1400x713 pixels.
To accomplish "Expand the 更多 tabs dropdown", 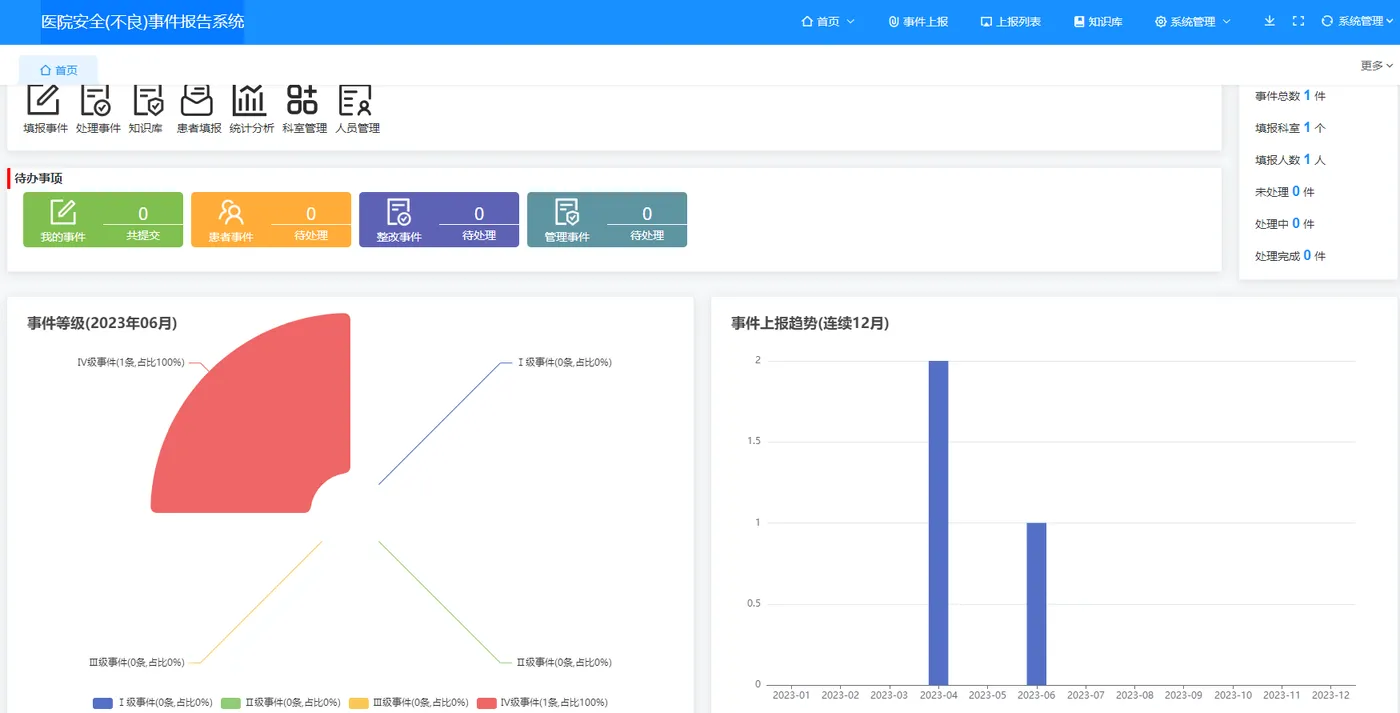I will coord(1376,65).
